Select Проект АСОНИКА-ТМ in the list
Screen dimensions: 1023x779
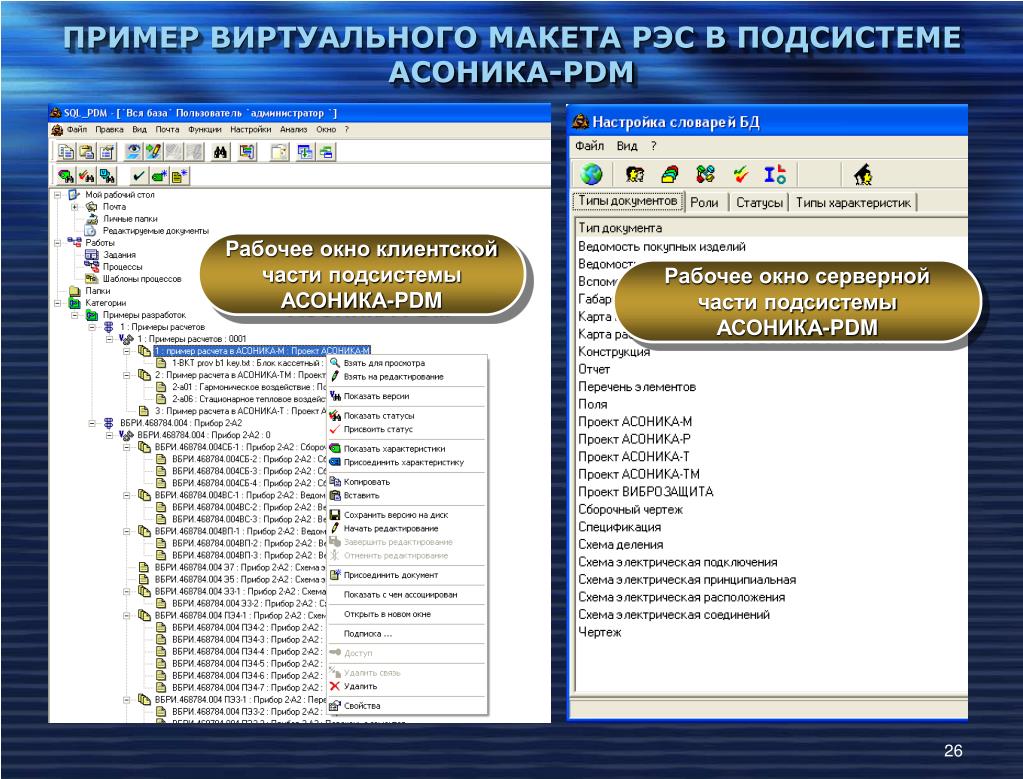tap(639, 474)
